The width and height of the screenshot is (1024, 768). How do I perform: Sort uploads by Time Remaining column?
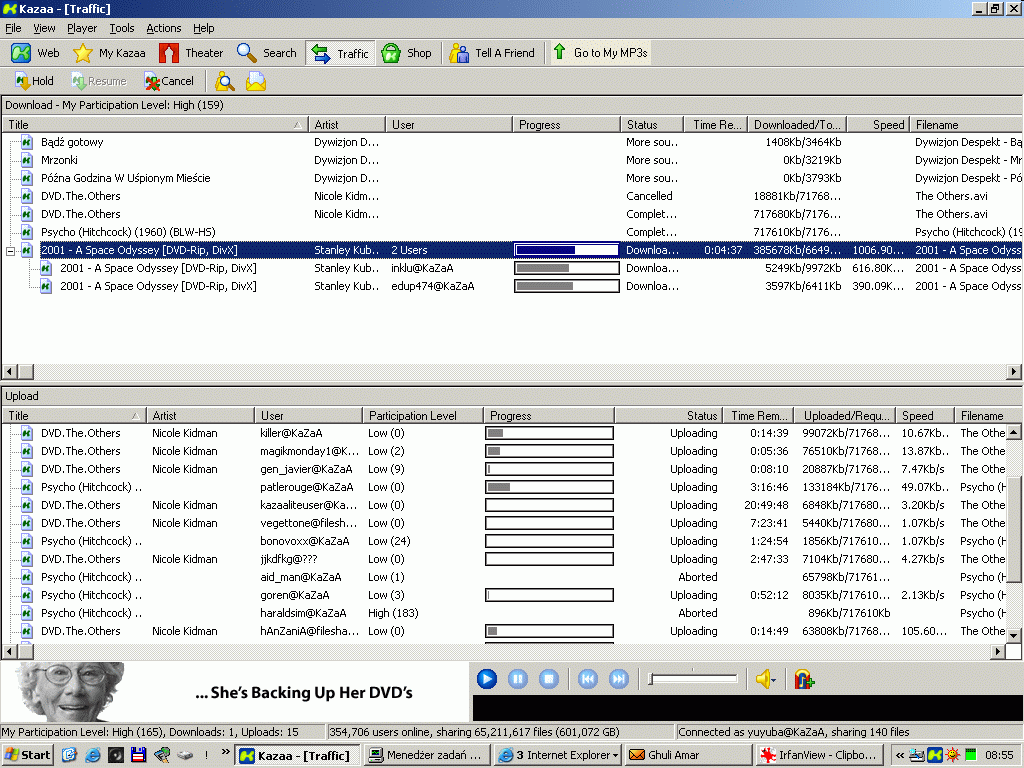758,416
